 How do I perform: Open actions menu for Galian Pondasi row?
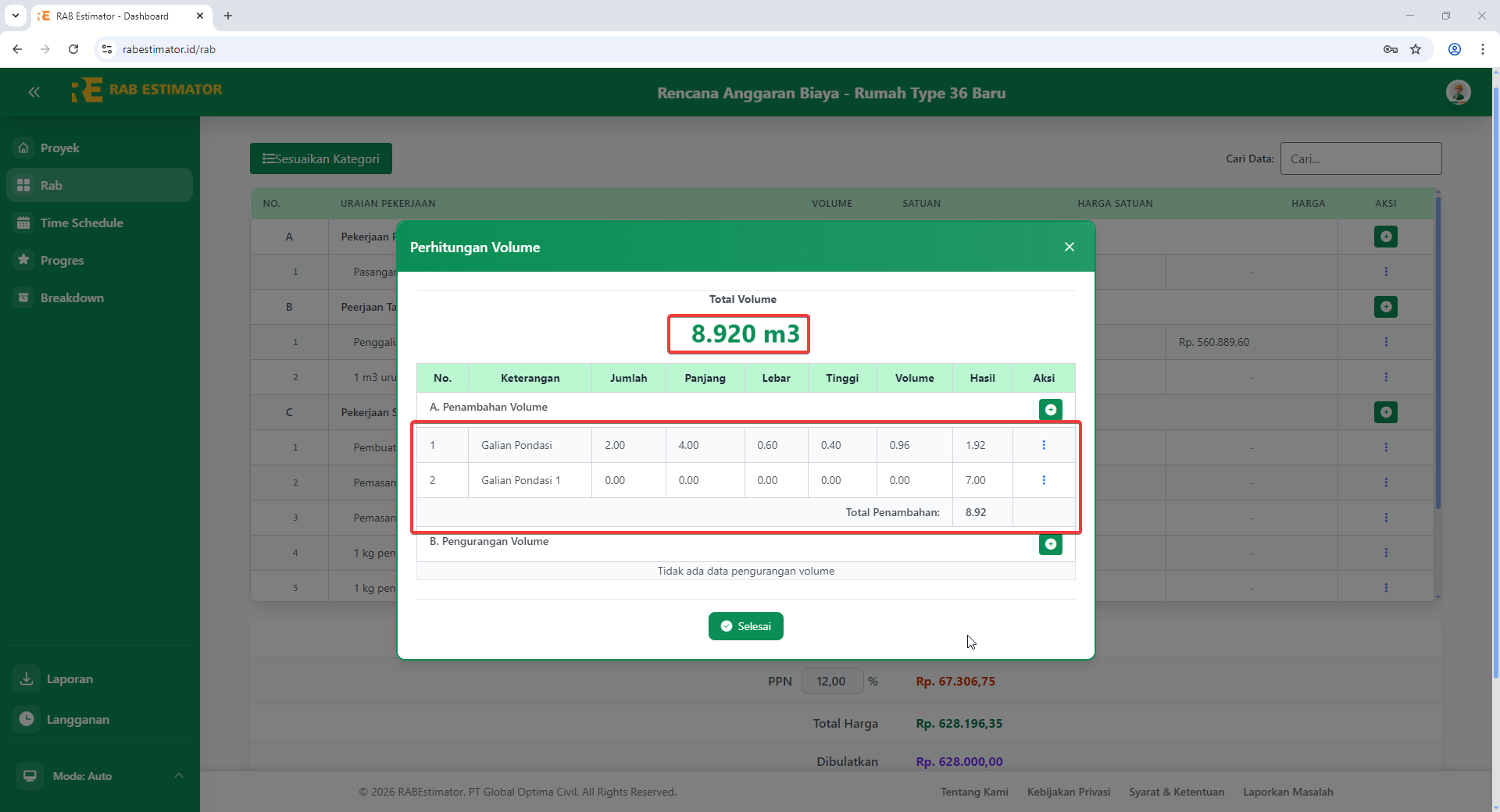point(1044,445)
